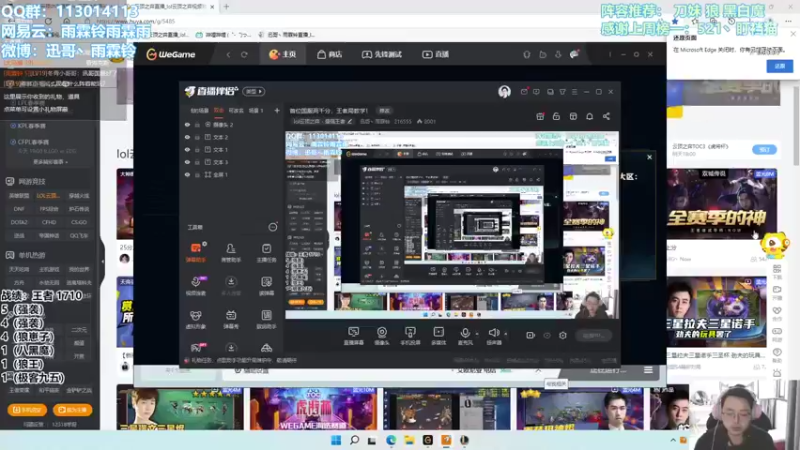Mute the microphone
The width and height of the screenshot is (800, 450).
click(x=465, y=335)
